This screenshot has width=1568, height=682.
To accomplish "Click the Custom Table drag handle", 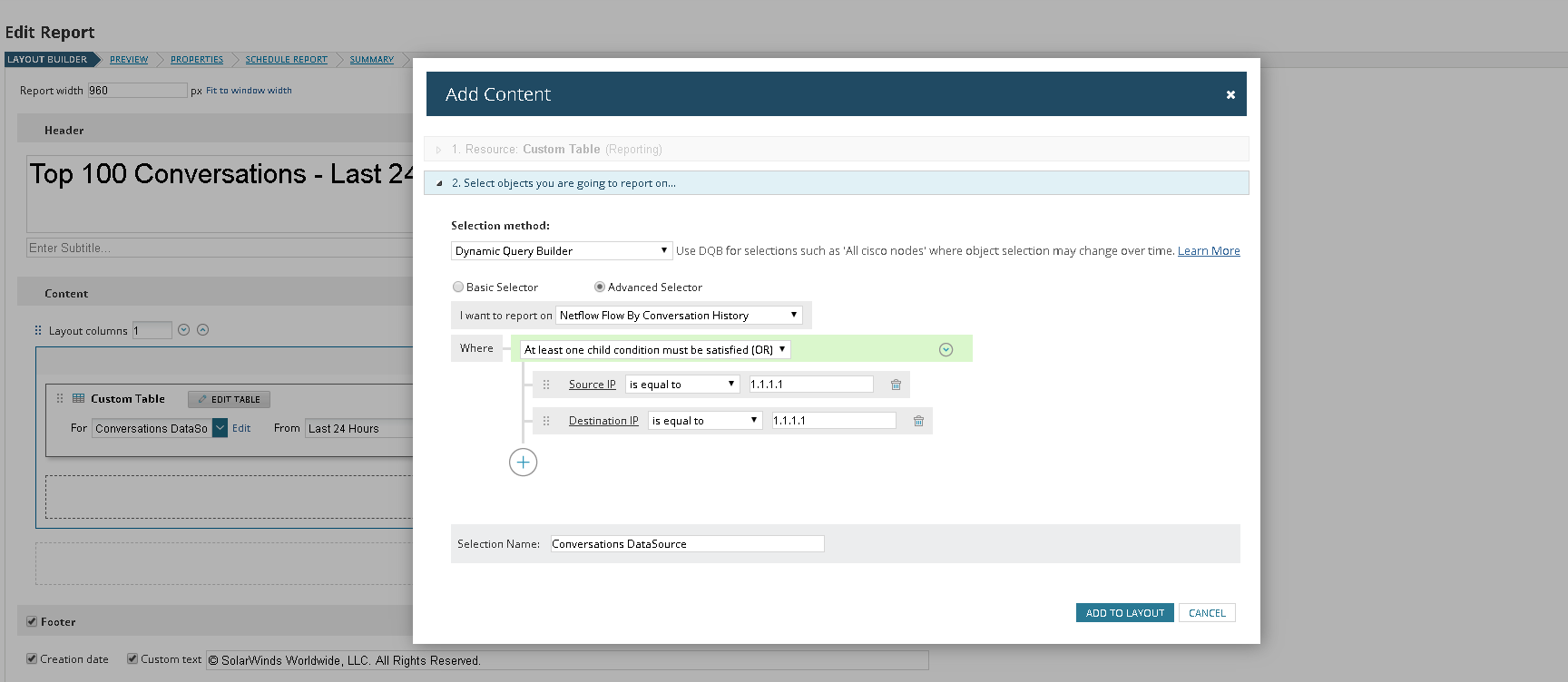I will (x=60, y=398).
